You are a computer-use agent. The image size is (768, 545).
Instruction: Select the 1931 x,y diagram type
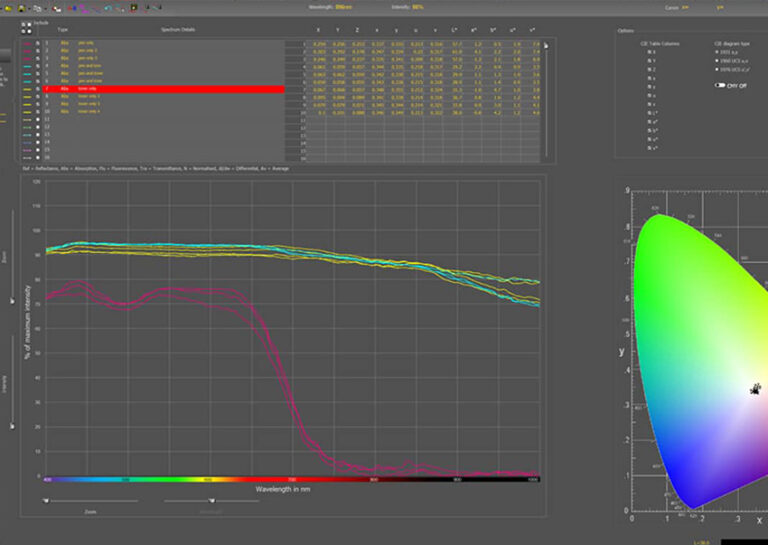point(718,50)
